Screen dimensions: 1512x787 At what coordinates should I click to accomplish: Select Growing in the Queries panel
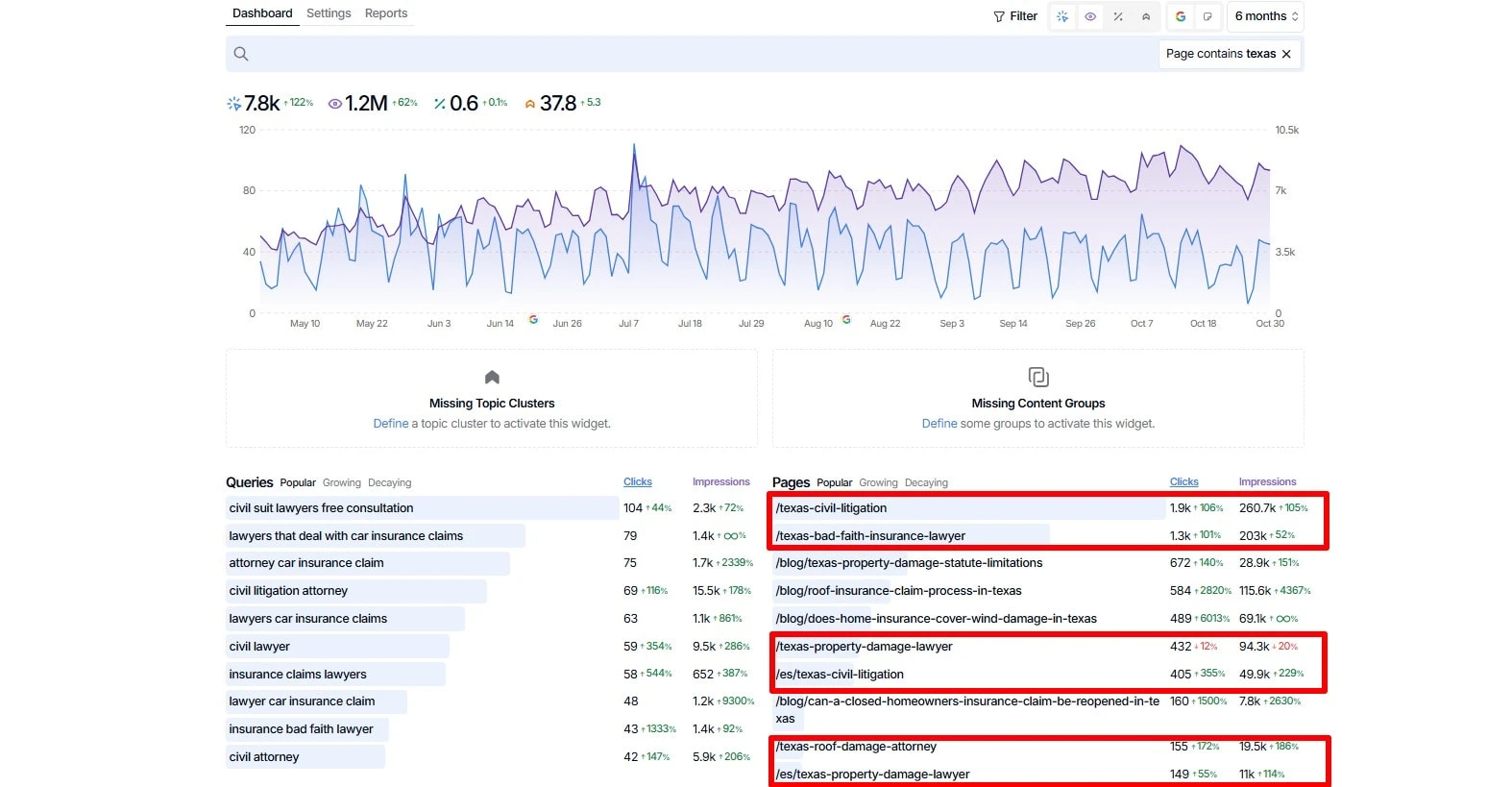point(342,482)
